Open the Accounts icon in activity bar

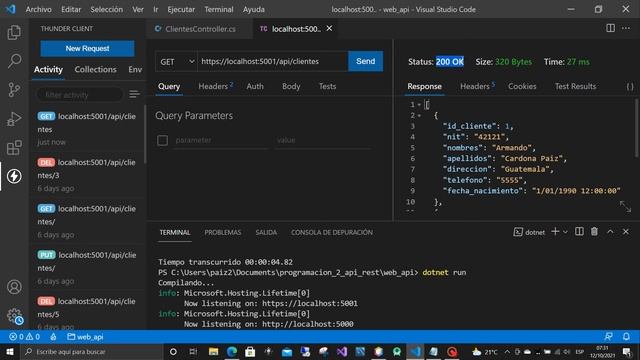point(14,287)
